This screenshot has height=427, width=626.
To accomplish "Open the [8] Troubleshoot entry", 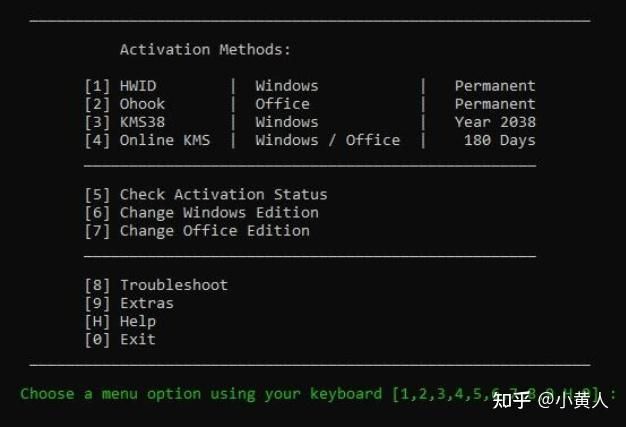I will pos(156,285).
